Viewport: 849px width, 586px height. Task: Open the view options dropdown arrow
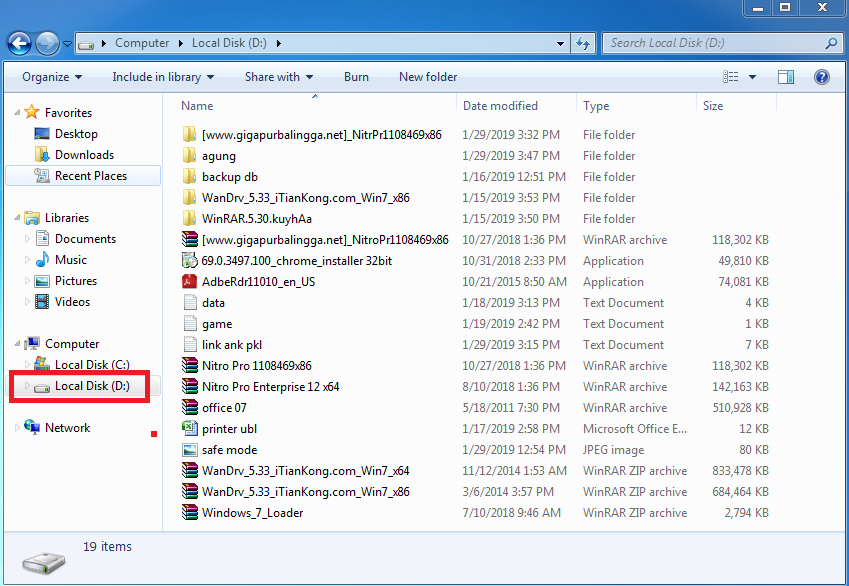[x=752, y=77]
